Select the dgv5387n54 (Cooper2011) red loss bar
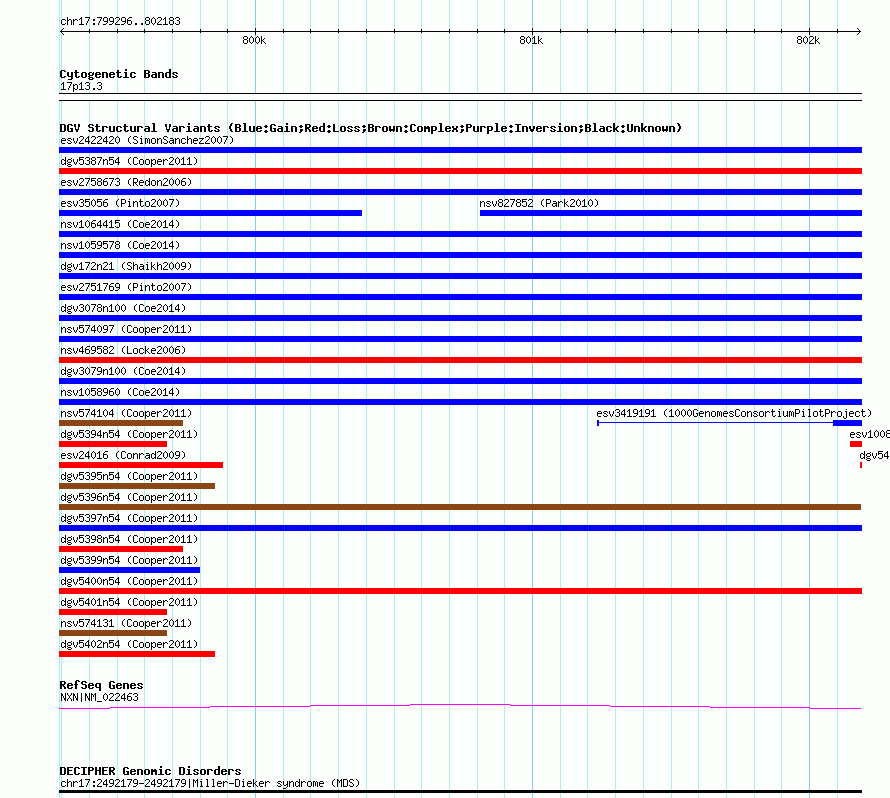 [460, 171]
